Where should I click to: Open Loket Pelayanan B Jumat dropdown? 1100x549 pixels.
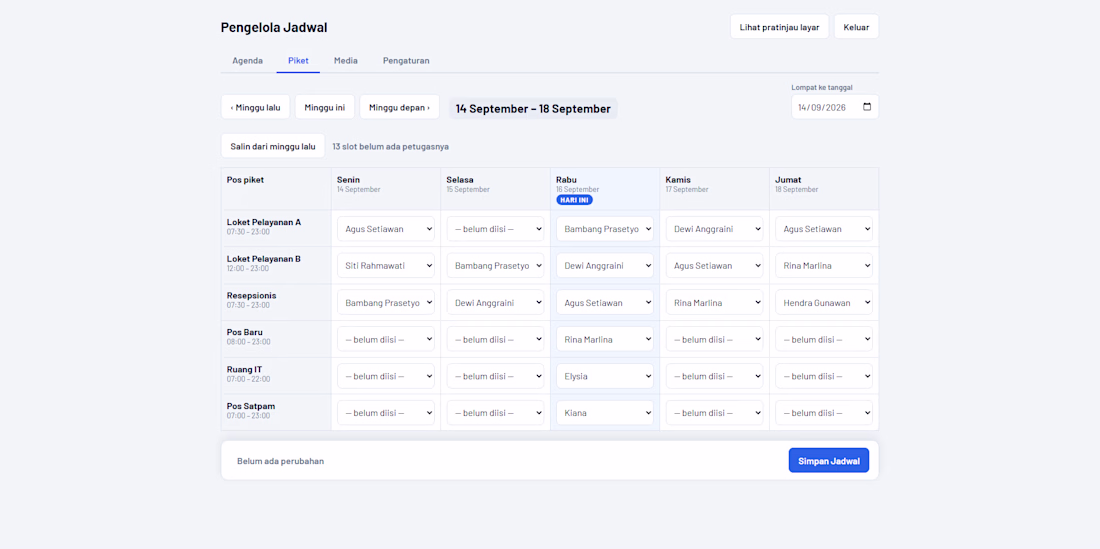[824, 266]
